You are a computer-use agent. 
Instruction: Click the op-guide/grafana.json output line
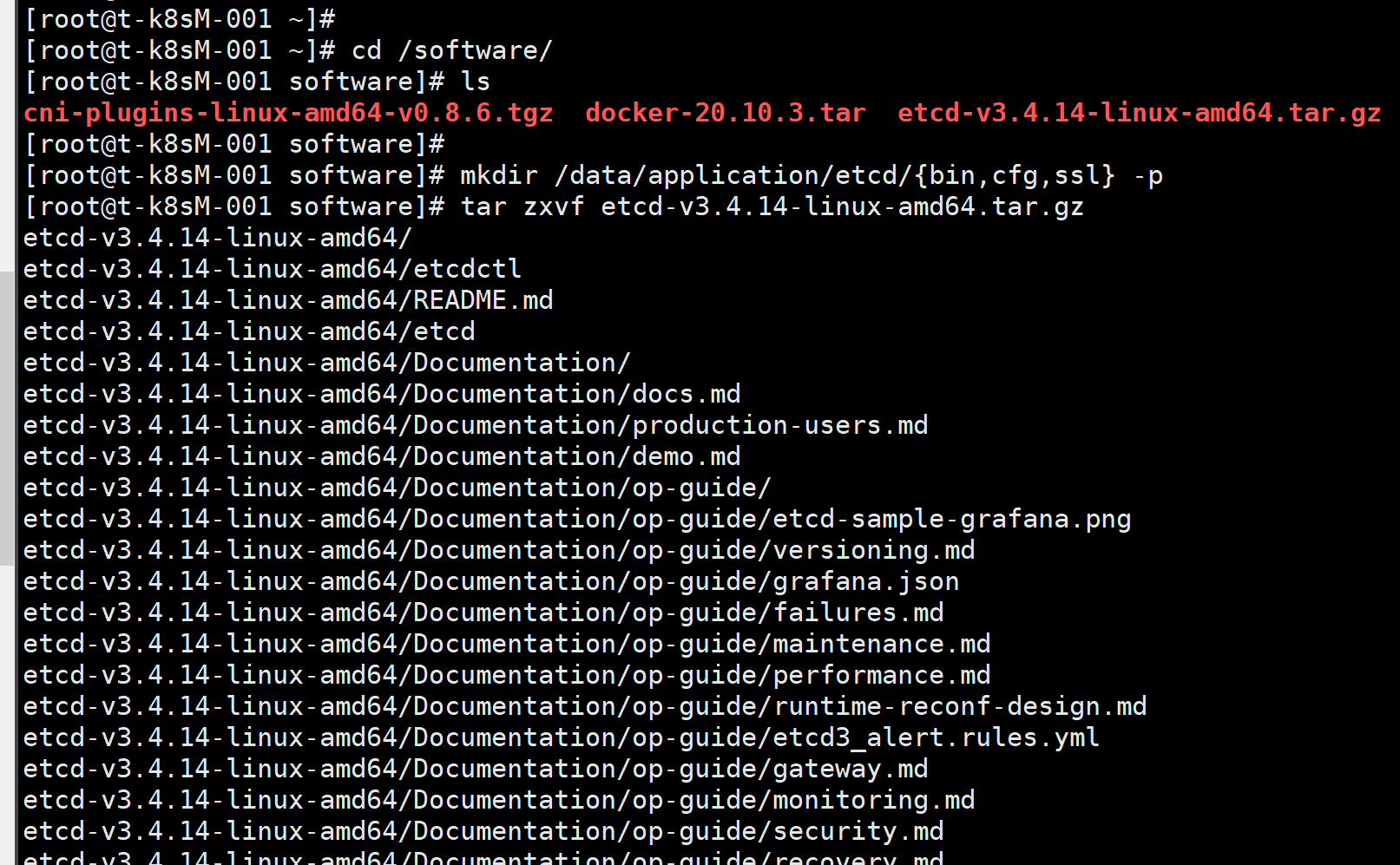click(491, 581)
